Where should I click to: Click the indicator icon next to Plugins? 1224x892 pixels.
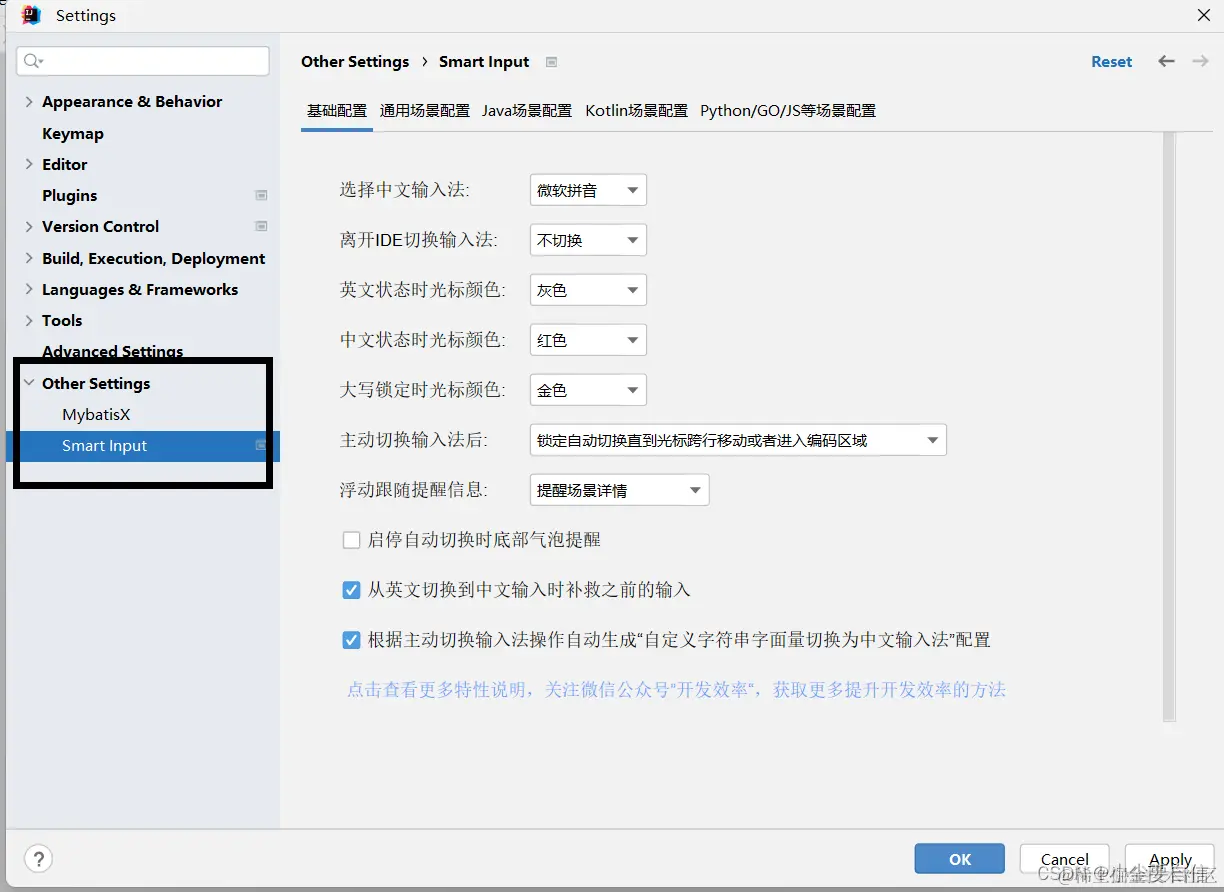pos(262,195)
